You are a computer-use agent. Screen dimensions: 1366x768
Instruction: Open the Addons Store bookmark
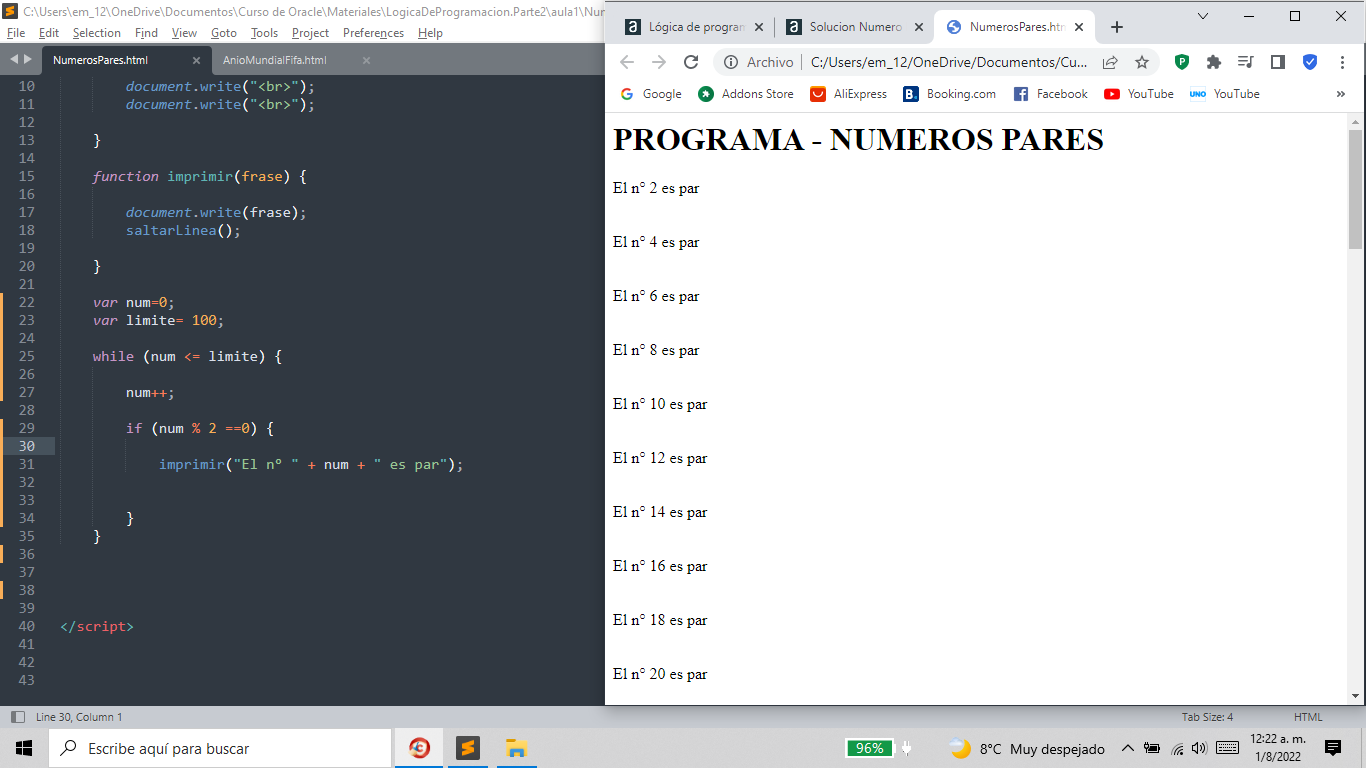(746, 94)
